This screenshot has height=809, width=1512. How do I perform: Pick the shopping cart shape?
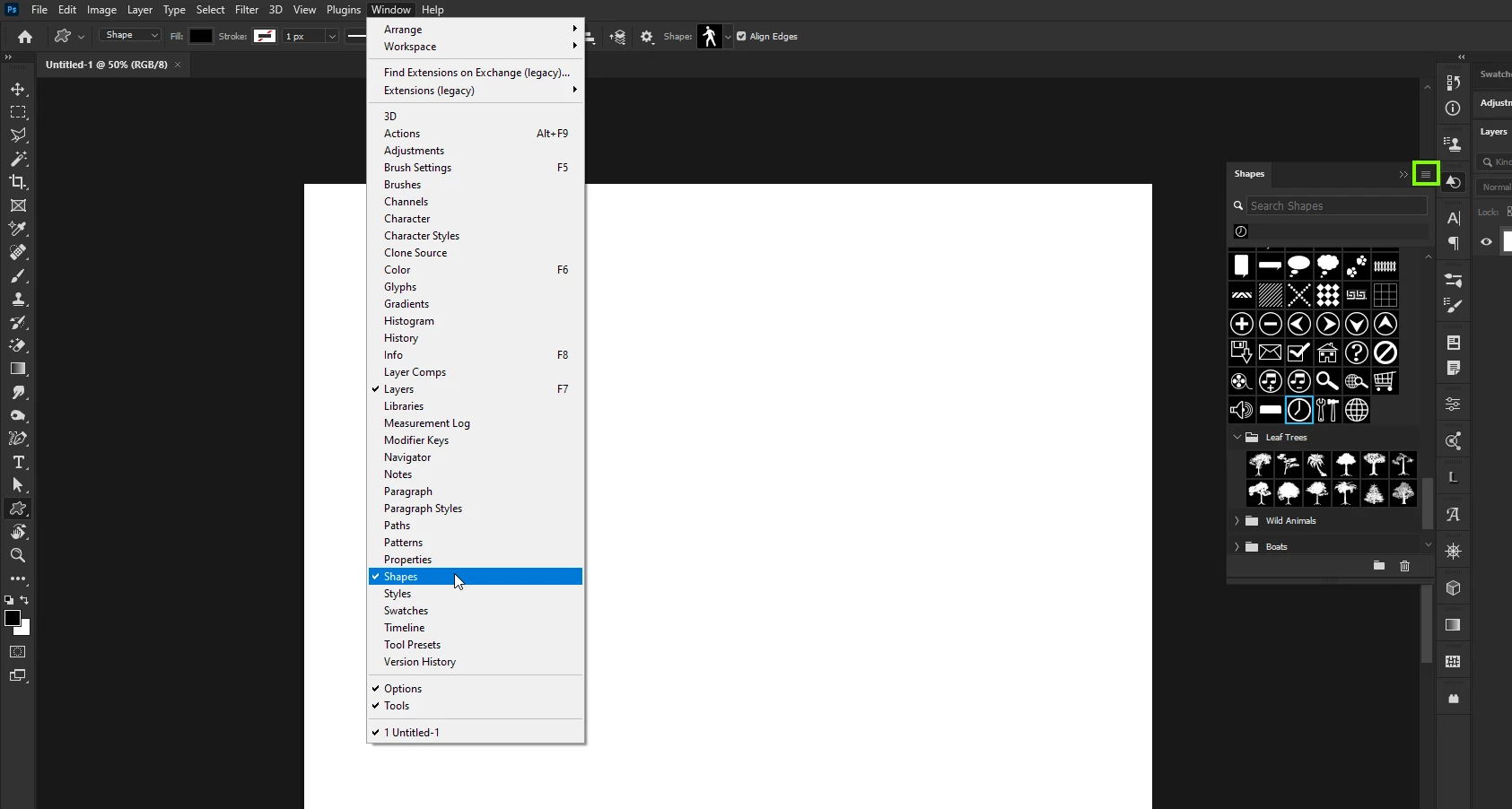(x=1385, y=381)
